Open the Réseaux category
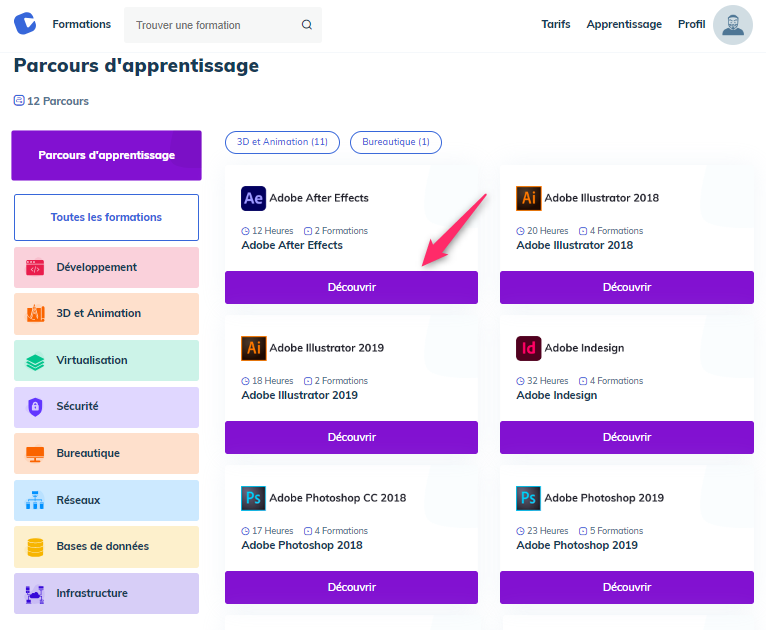This screenshot has height=630, width=766. [106, 501]
